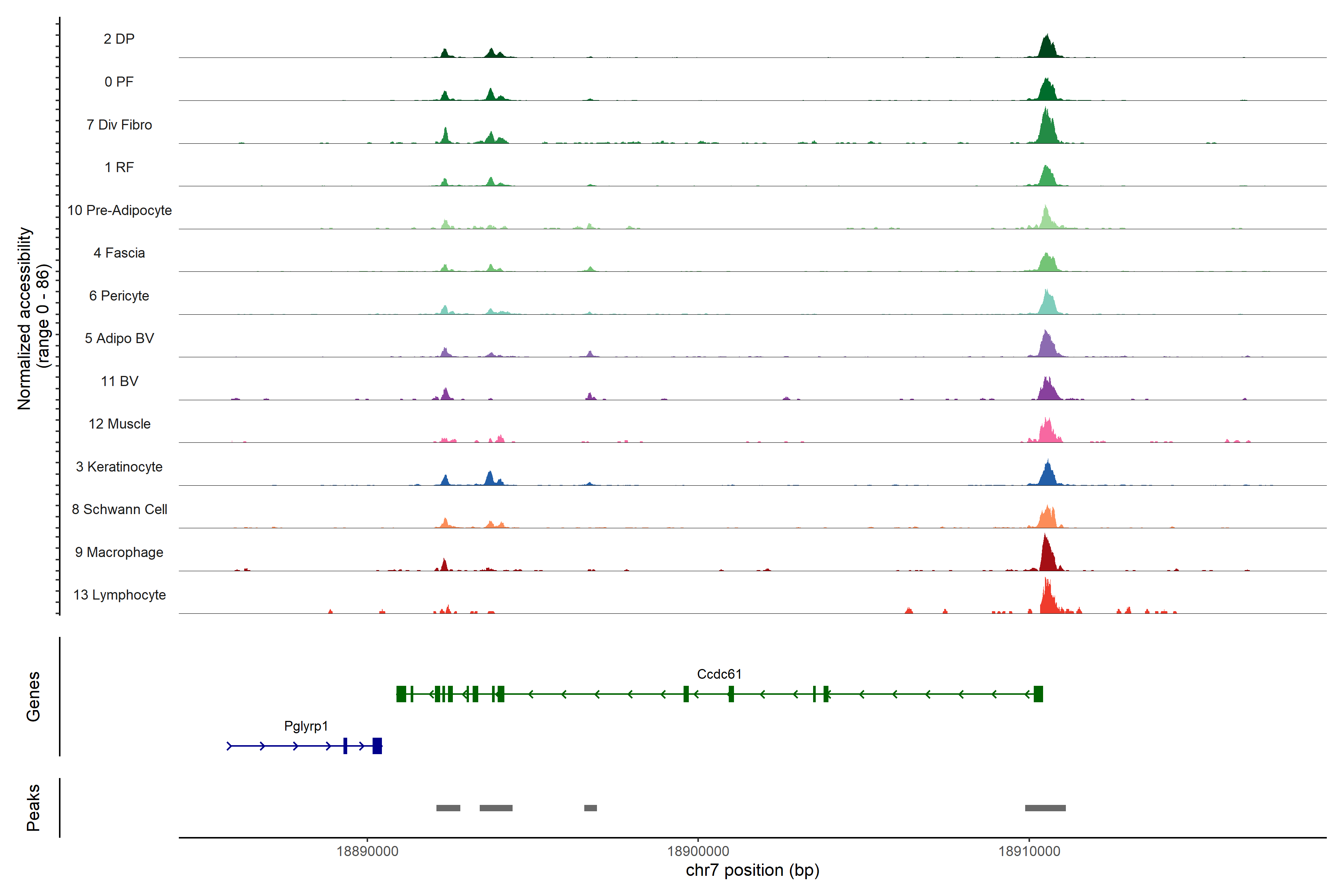1344x896 pixels.
Task: Click the 18900000 axis tick label
Action: tap(698, 852)
